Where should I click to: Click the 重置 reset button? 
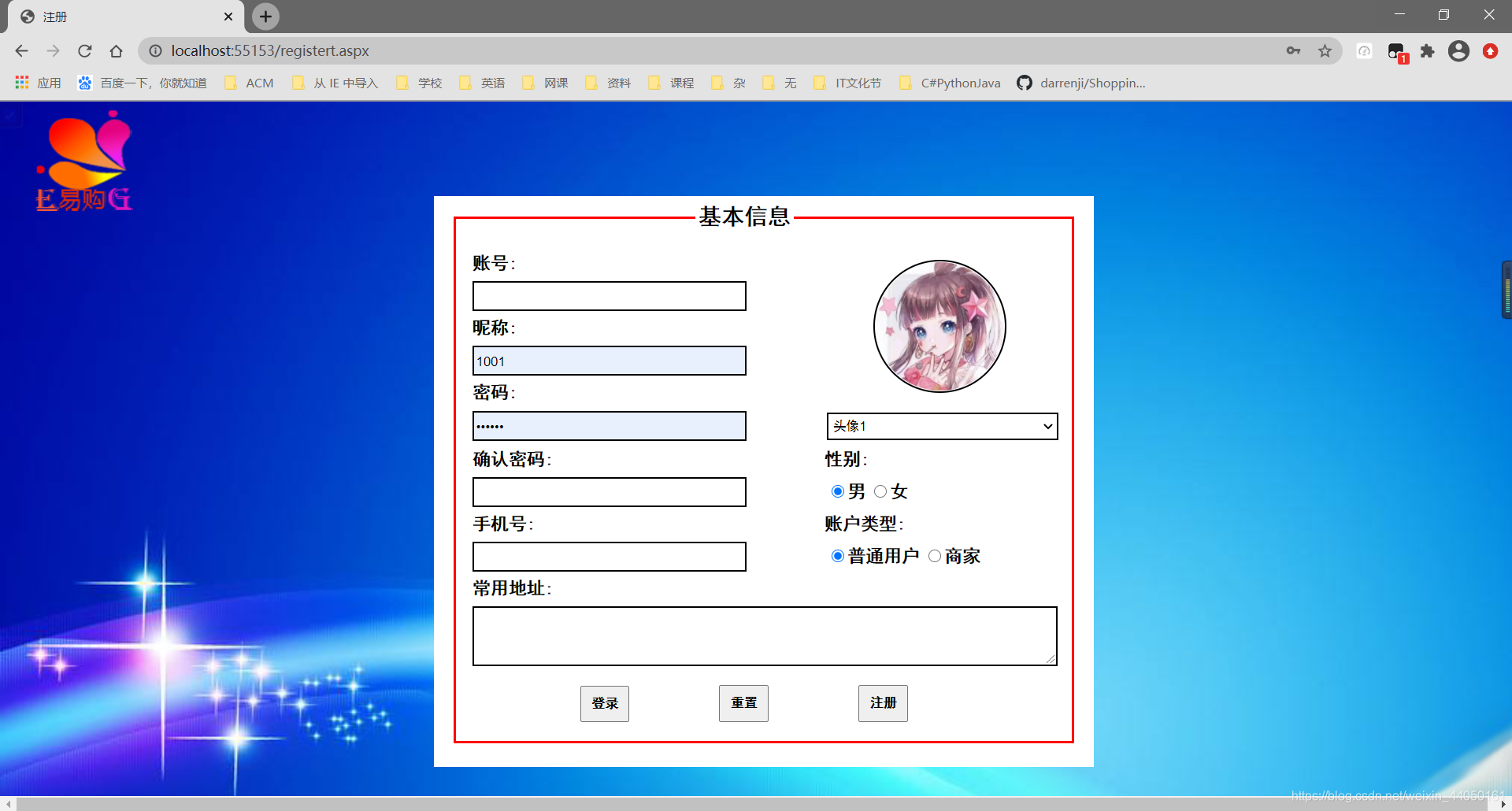point(743,703)
